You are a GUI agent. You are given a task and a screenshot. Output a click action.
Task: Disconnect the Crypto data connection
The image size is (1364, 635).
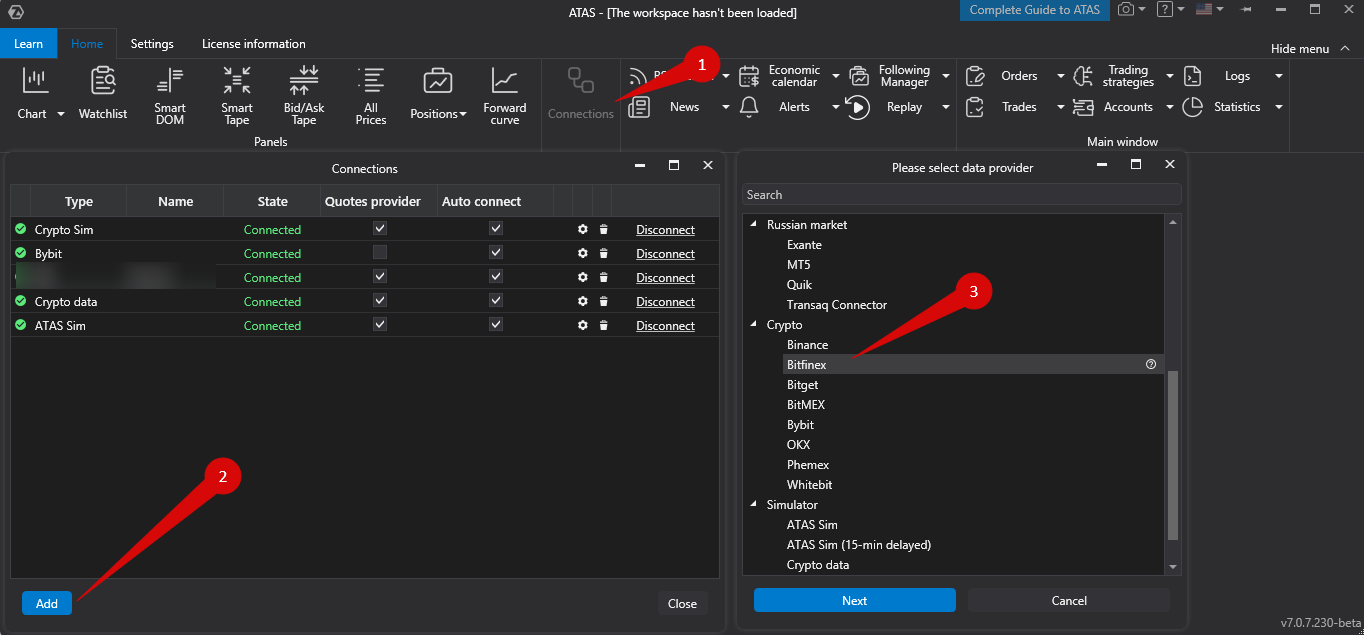(665, 301)
